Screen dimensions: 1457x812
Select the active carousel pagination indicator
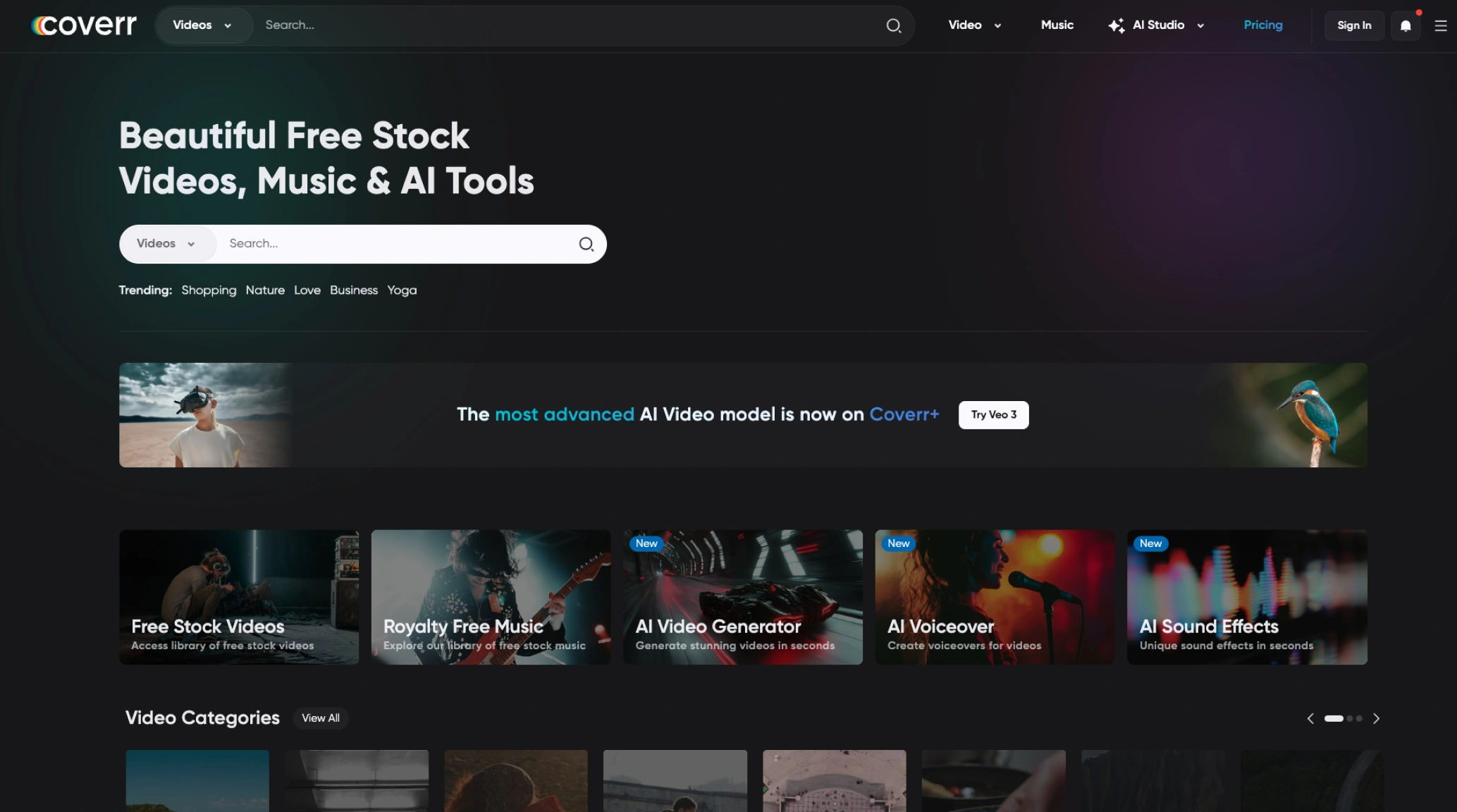click(x=1334, y=719)
